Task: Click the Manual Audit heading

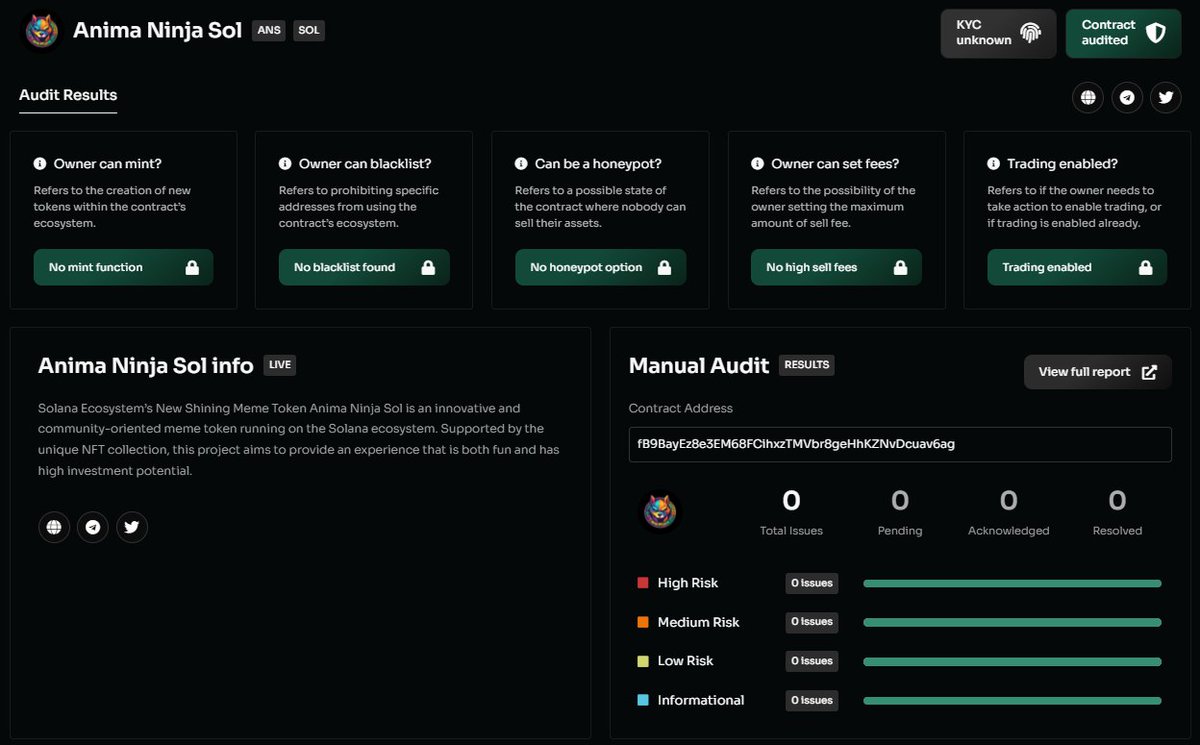Action: tap(699, 366)
